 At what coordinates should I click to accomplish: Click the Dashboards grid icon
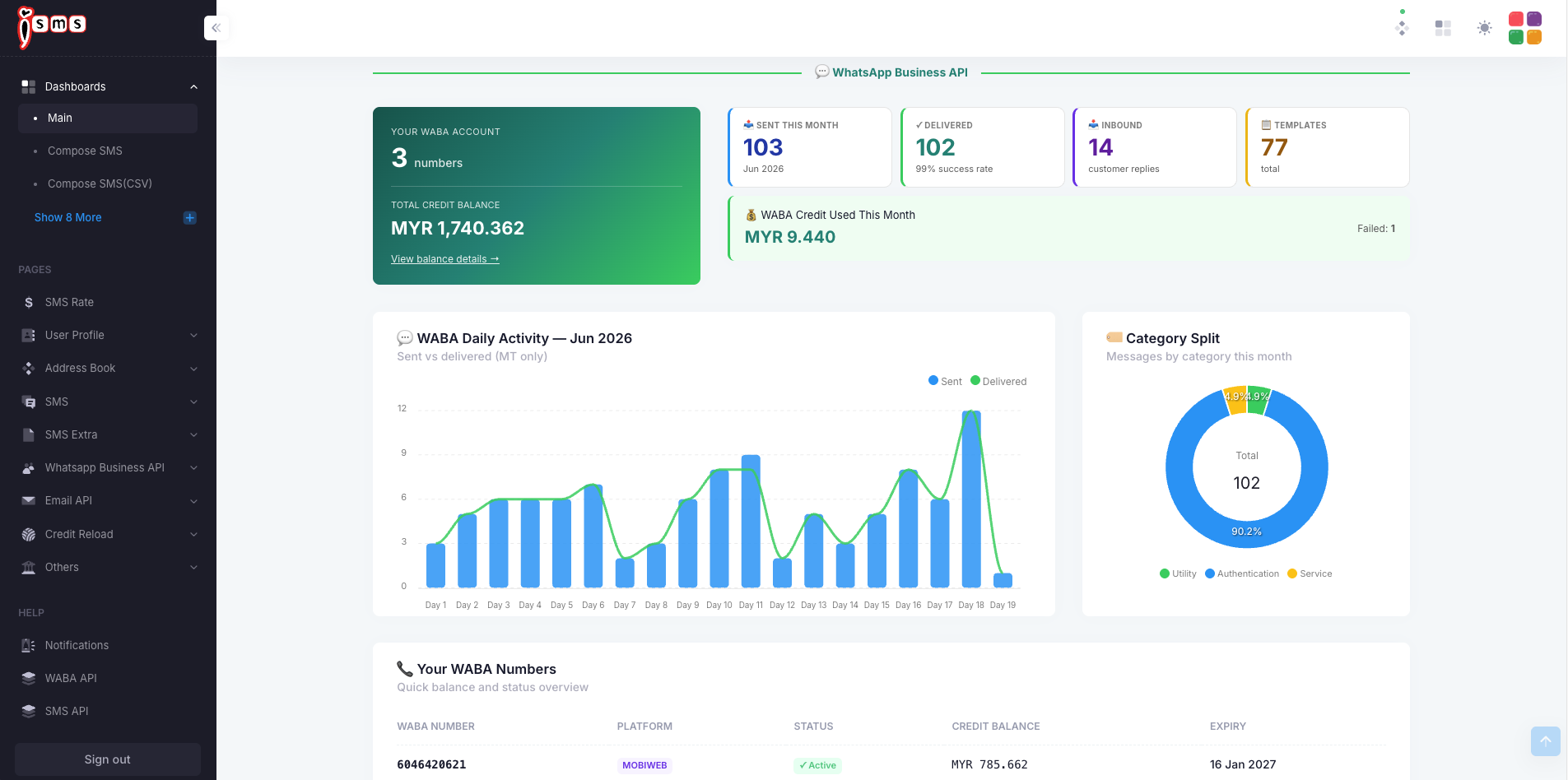pos(28,86)
